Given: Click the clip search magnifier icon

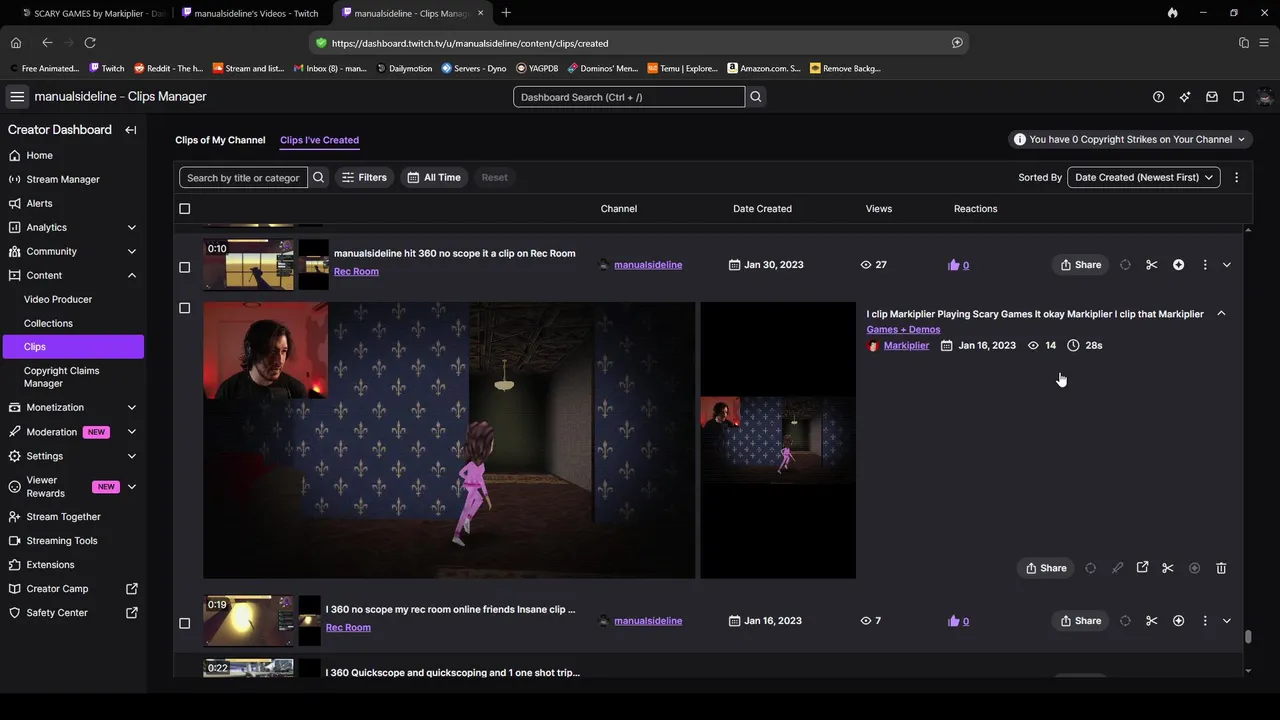Looking at the screenshot, I should 319,177.
